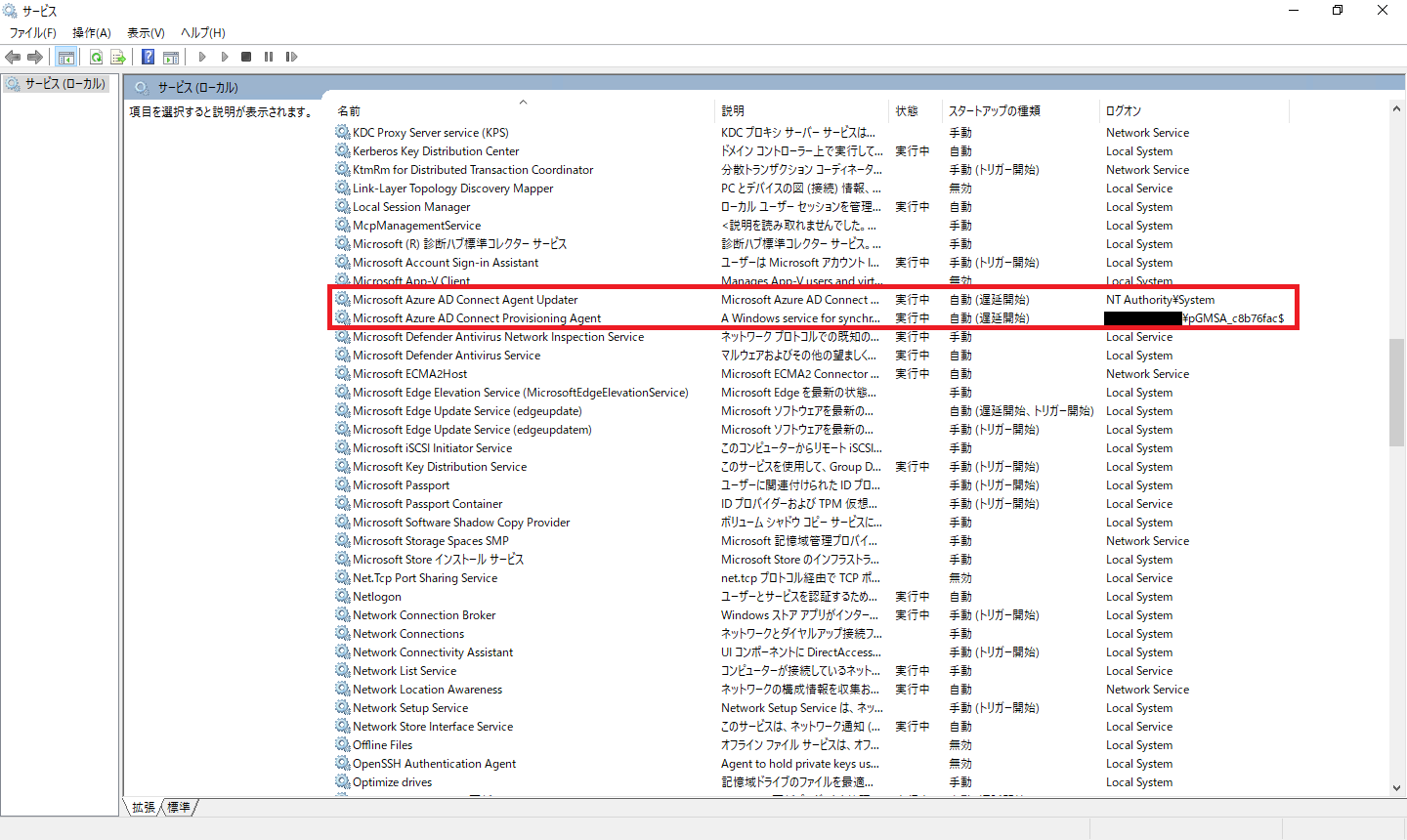1407x840 pixels.
Task: Select Network Location Awareness row
Action: click(427, 689)
